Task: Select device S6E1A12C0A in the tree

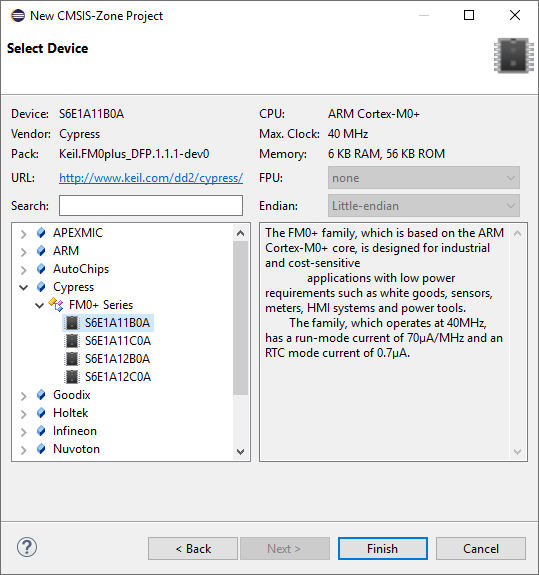Action: [x=118, y=377]
